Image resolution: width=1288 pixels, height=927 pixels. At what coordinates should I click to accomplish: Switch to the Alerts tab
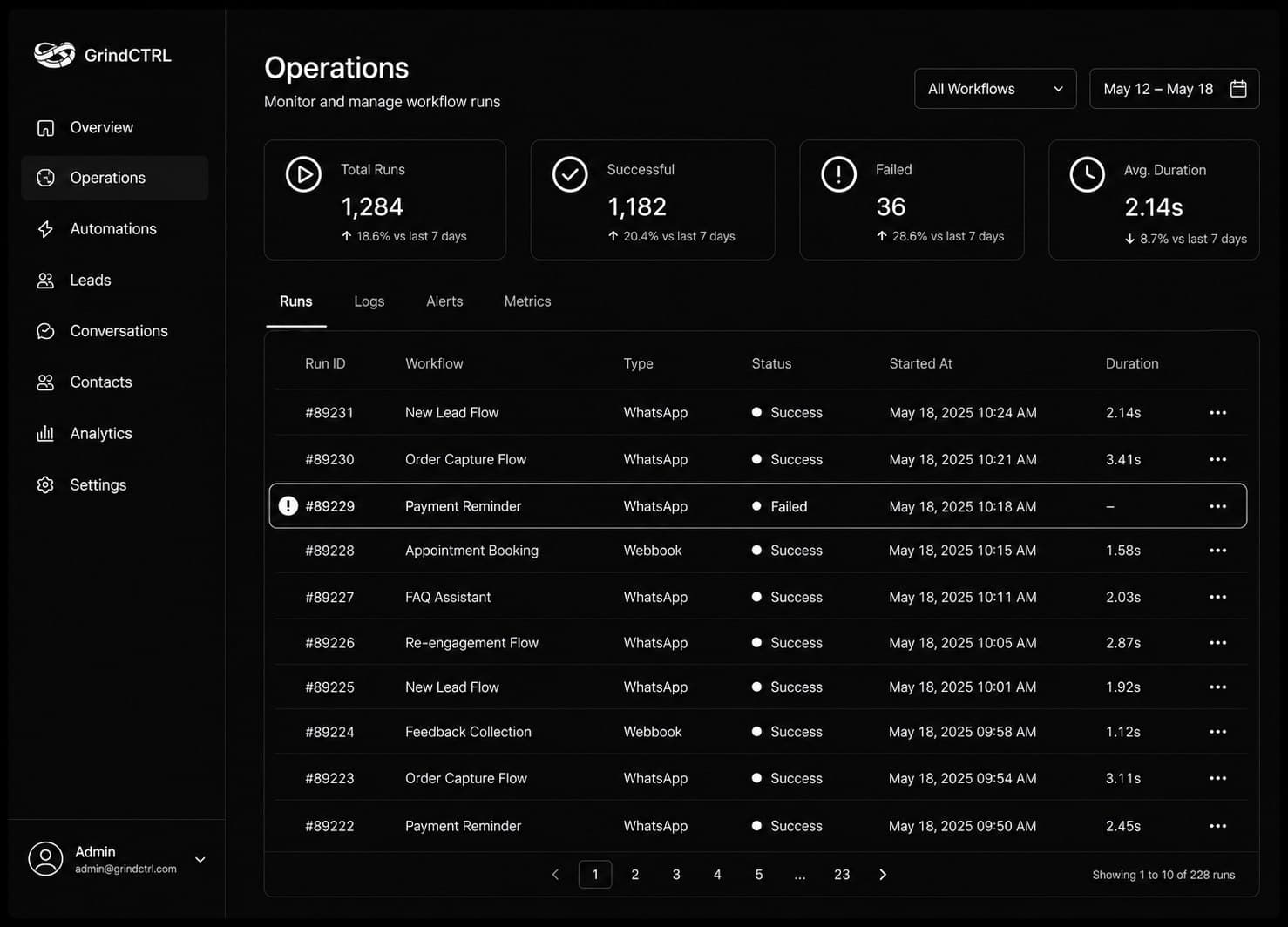coord(444,301)
